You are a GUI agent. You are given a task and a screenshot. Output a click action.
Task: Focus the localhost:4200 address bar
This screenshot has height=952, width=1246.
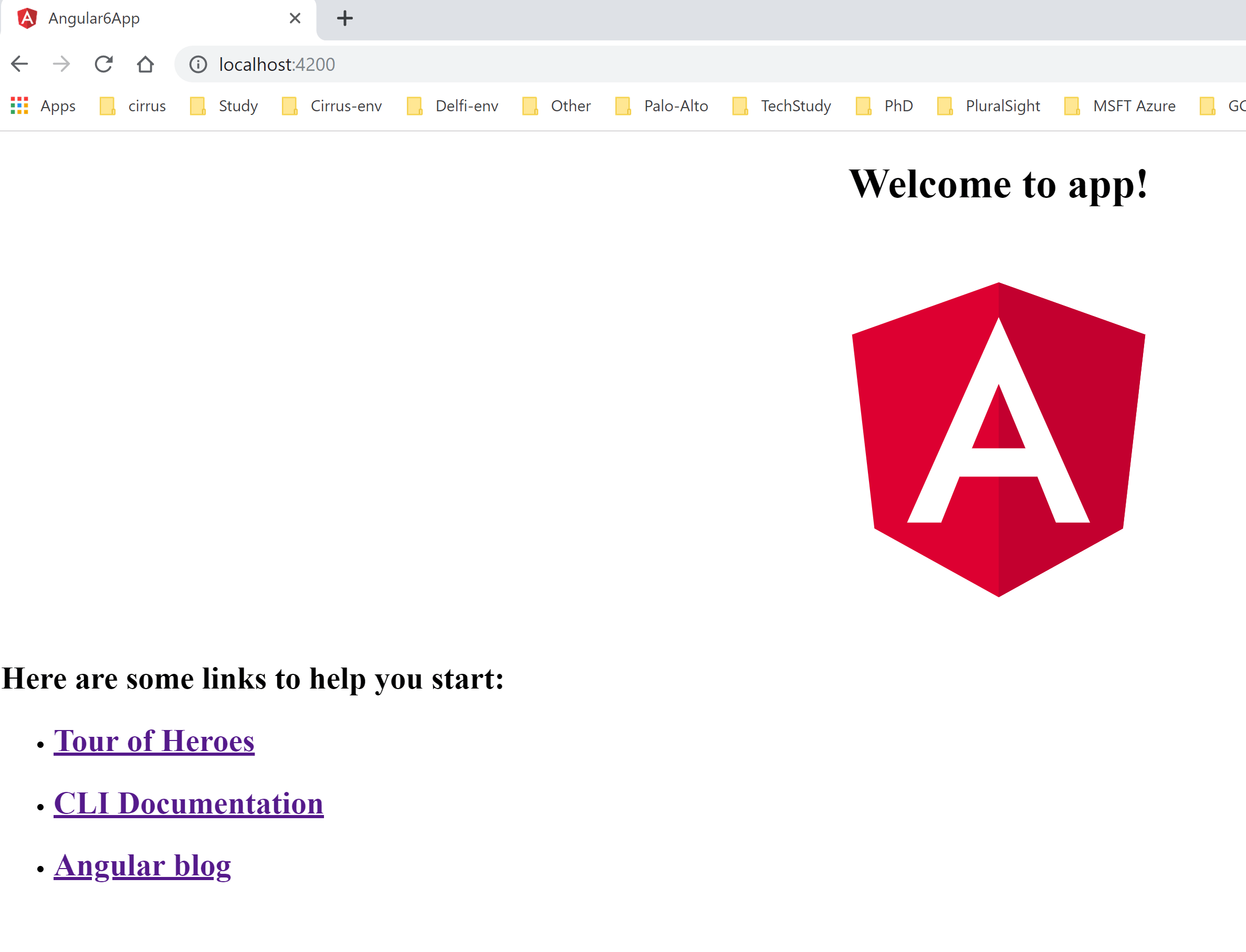[x=709, y=64]
